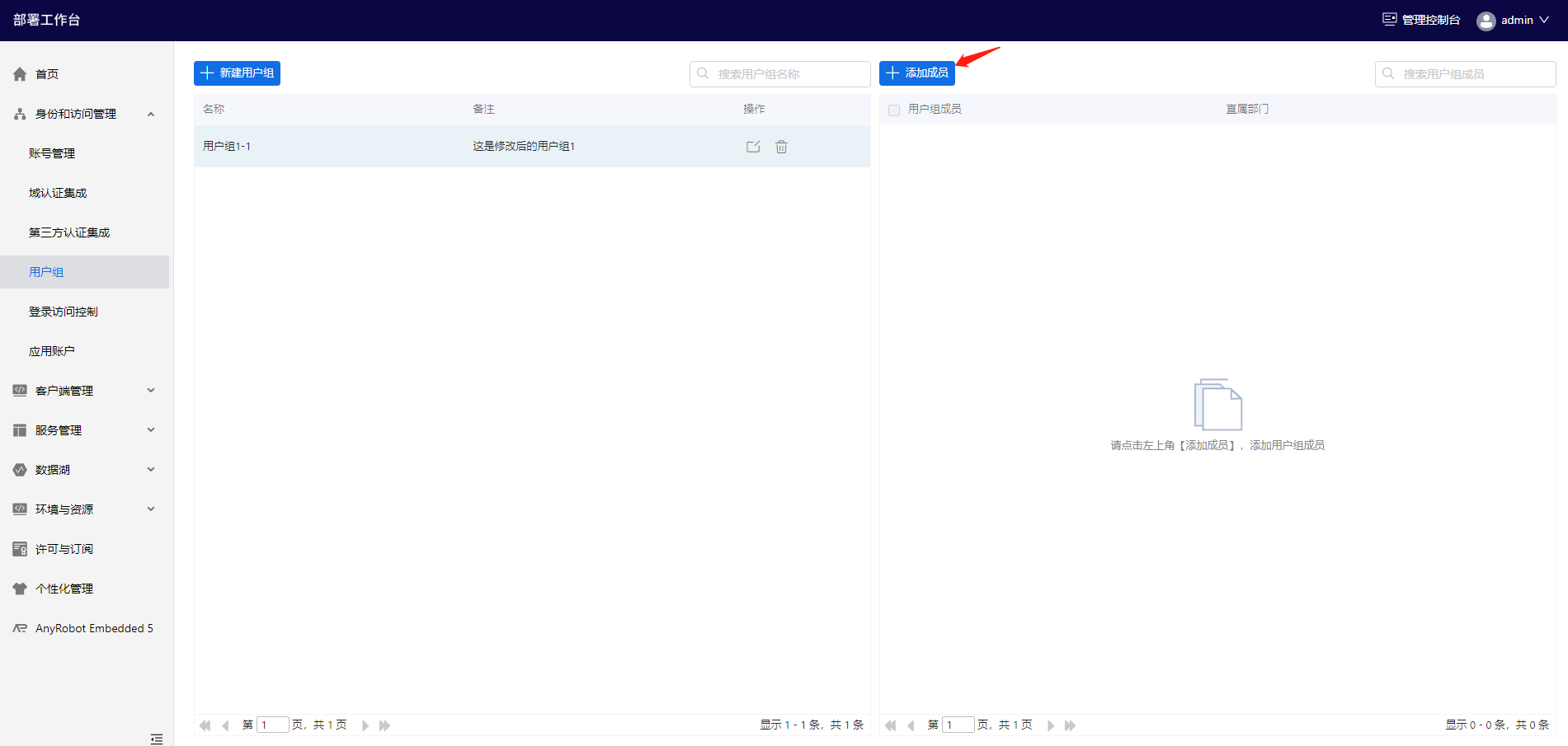Viewport: 1568px width, 746px height.
Task: Select 用户组 in sidebar
Action: point(84,272)
